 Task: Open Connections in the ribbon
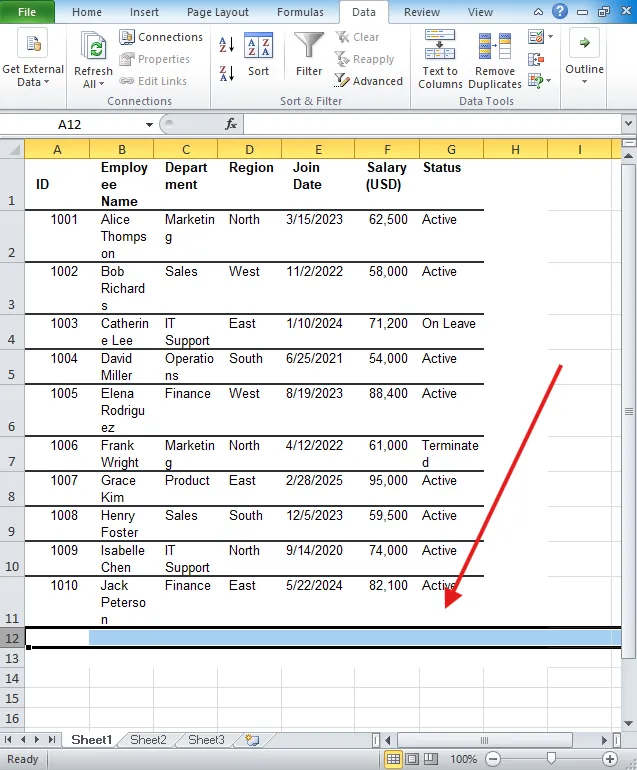pos(161,37)
